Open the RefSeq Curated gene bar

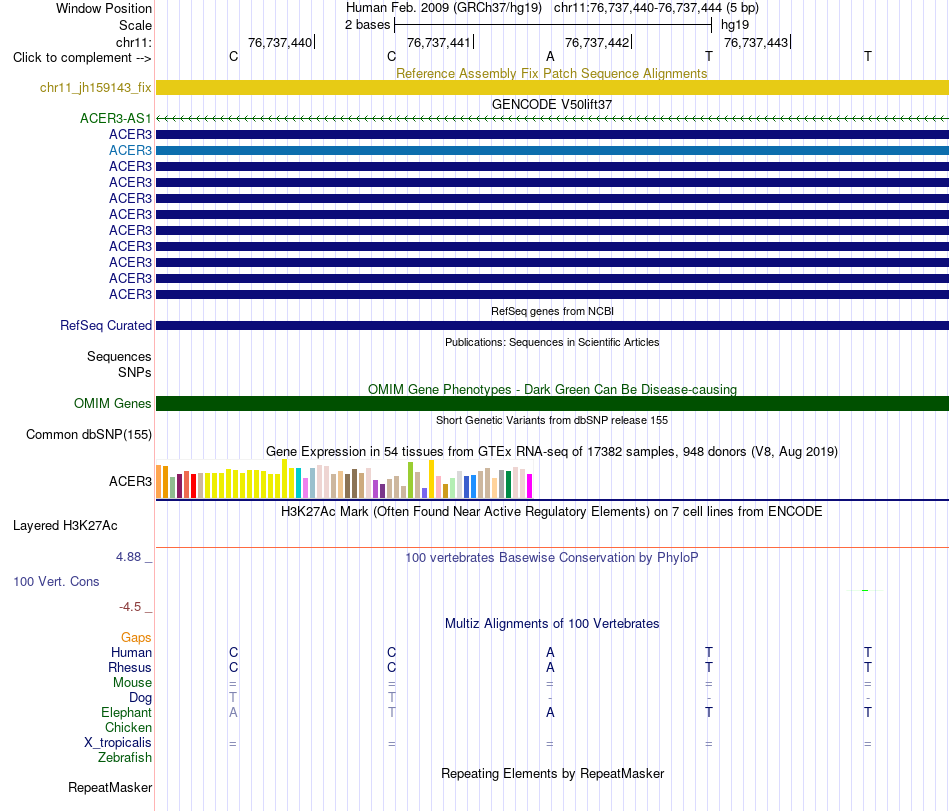click(x=553, y=326)
